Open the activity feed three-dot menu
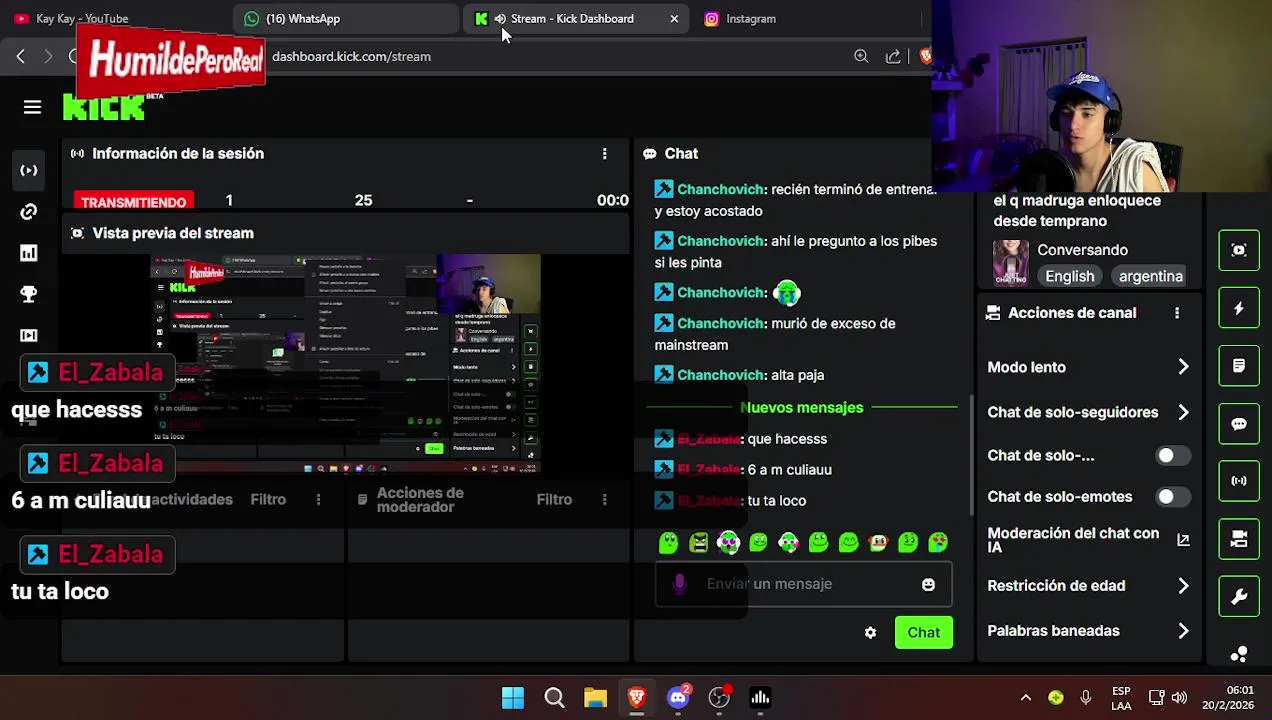Viewport: 1272px width, 720px height. pyautogui.click(x=318, y=499)
